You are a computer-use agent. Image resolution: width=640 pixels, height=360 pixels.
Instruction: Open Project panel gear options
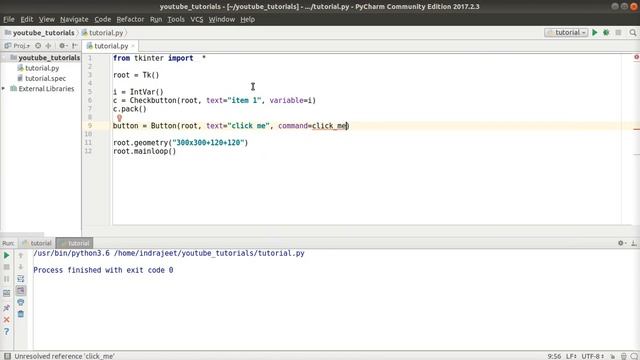63,46
